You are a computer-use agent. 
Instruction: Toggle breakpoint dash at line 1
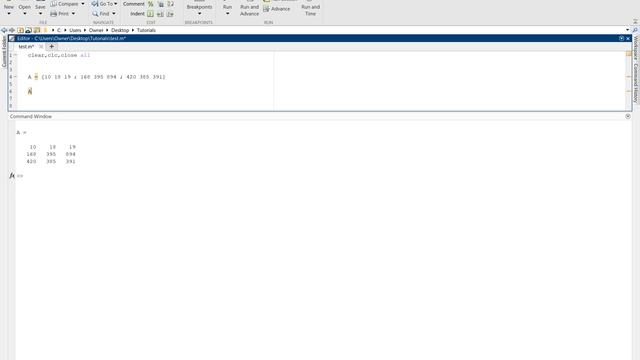tap(16, 55)
